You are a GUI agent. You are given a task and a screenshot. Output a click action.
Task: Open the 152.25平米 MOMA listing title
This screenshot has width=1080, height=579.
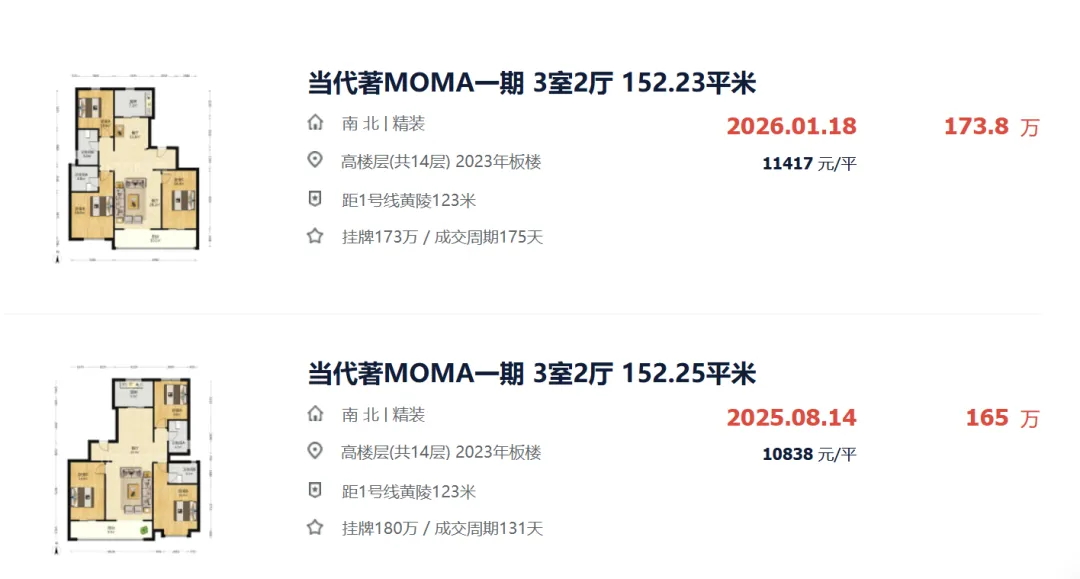coord(531,374)
